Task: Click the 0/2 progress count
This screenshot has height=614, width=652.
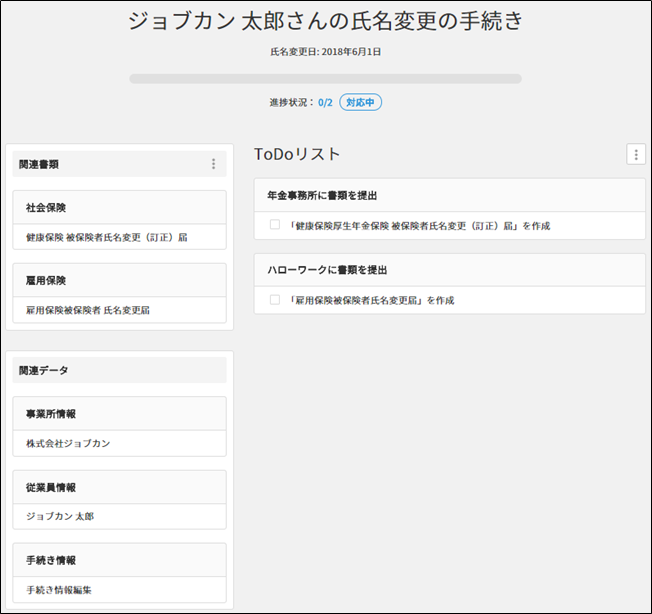Action: tap(325, 102)
